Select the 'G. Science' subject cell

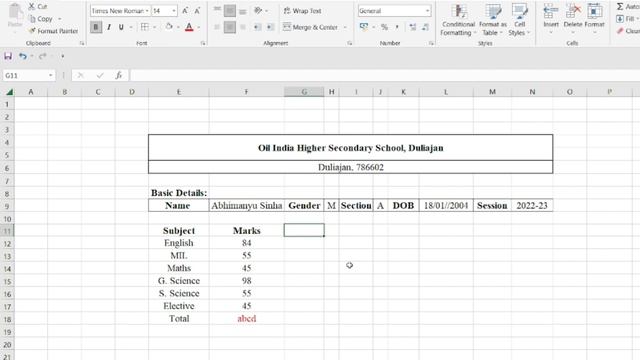tap(179, 281)
